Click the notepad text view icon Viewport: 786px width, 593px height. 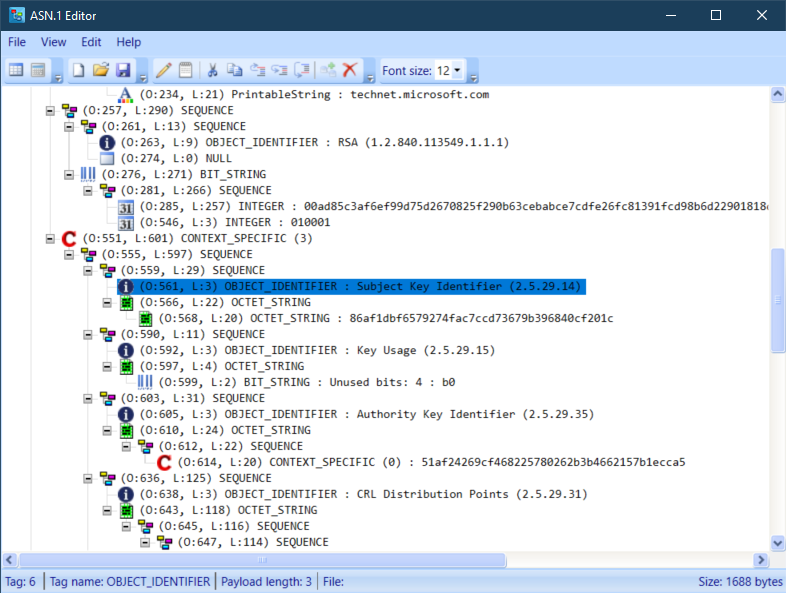coord(185,70)
